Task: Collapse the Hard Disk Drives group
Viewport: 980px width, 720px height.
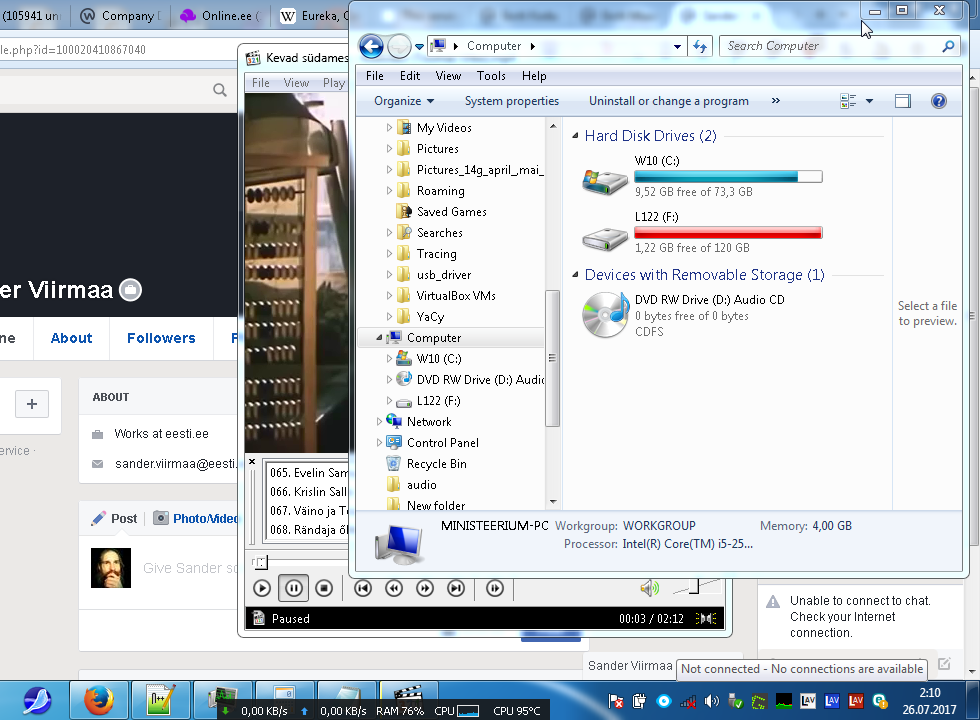Action: click(x=575, y=136)
